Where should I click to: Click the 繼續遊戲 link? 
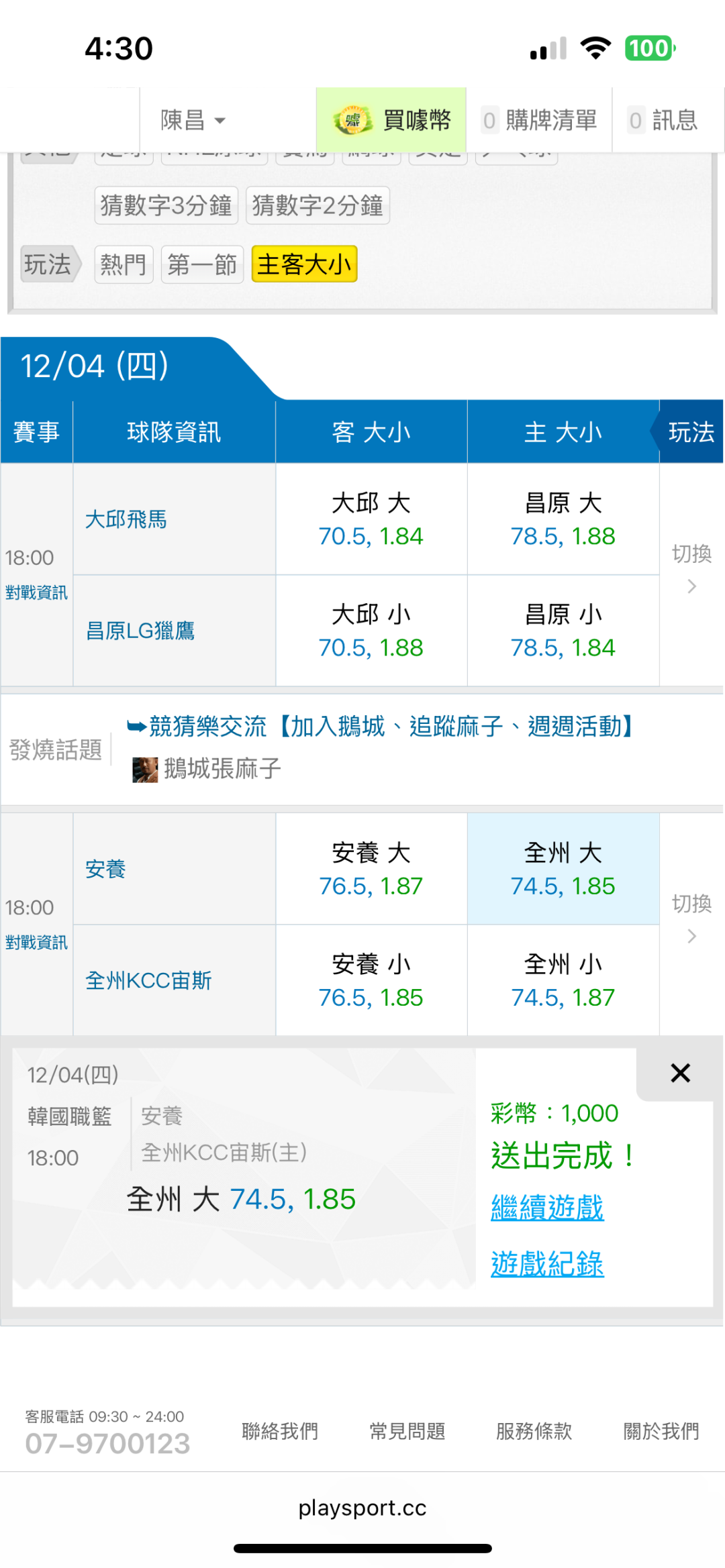point(547,1208)
